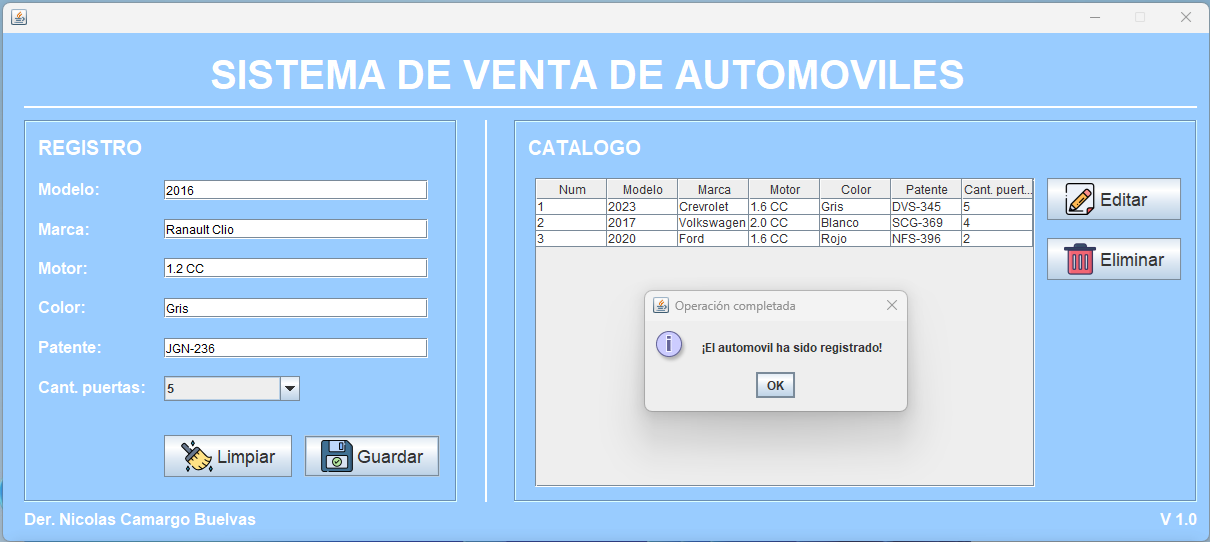Image resolution: width=1210 pixels, height=542 pixels.
Task: Click the 2017 modelo cell
Action: [x=642, y=223]
